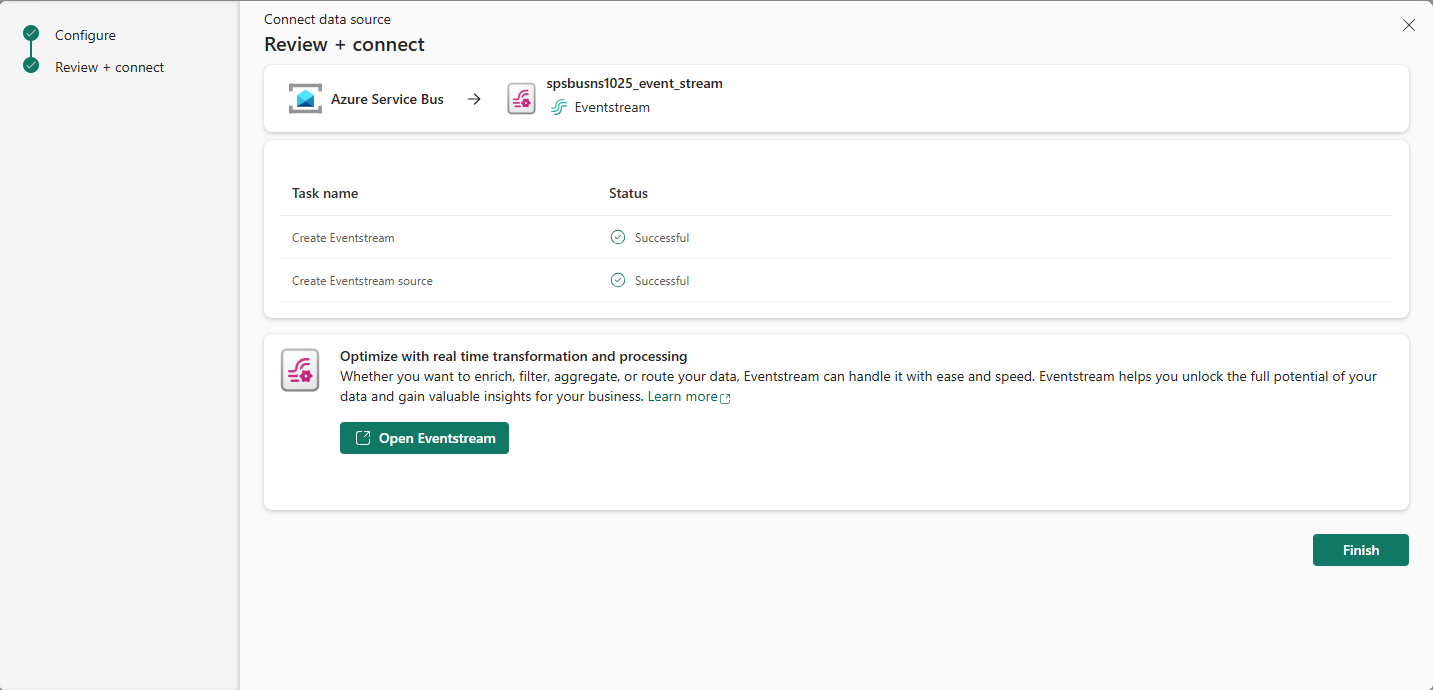Click the Review + connect step checkmark
This screenshot has height=690, width=1433.
29,66
